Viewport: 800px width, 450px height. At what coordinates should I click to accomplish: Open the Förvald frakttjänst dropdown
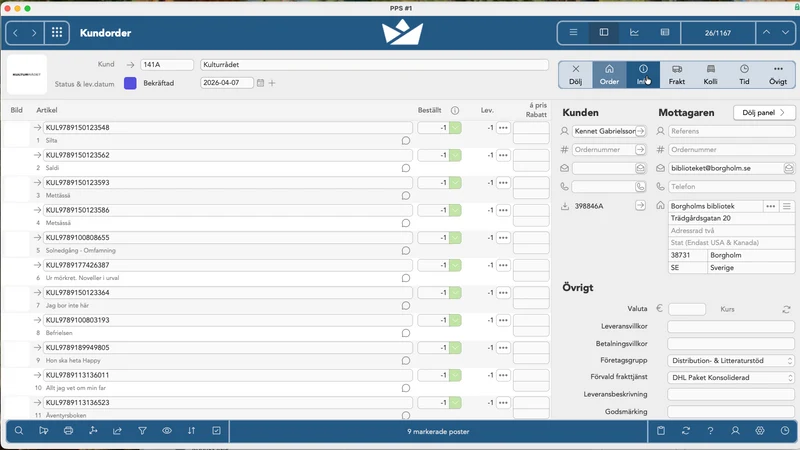[x=731, y=378]
